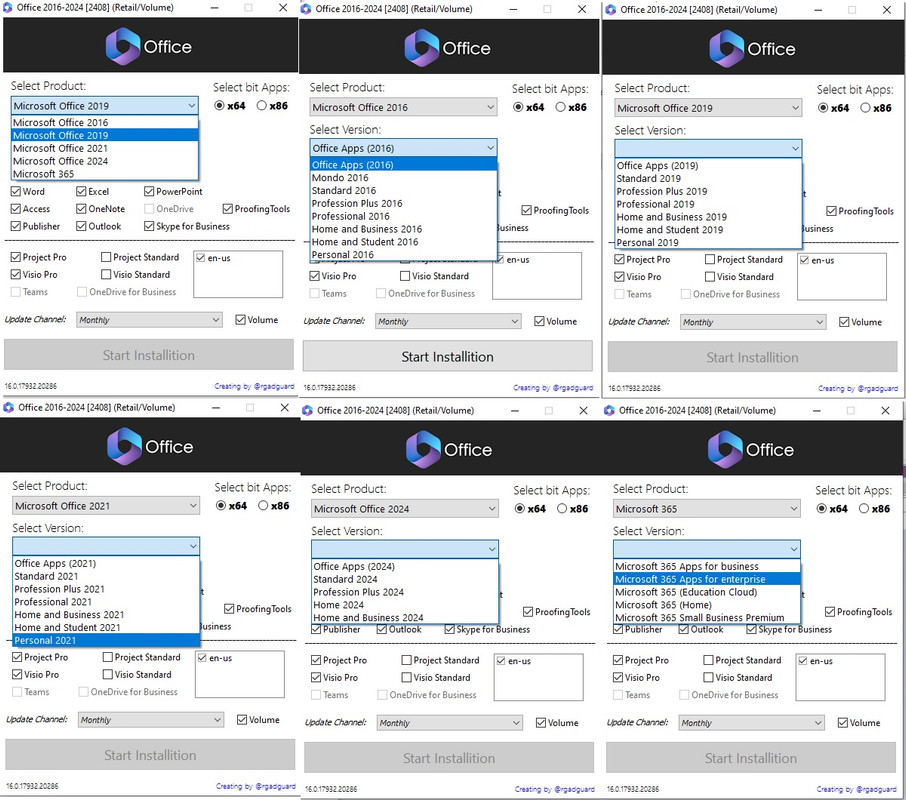The image size is (906, 800).
Task: Pick Microsoft 365 (Education Cloud) version
Action: point(707,592)
